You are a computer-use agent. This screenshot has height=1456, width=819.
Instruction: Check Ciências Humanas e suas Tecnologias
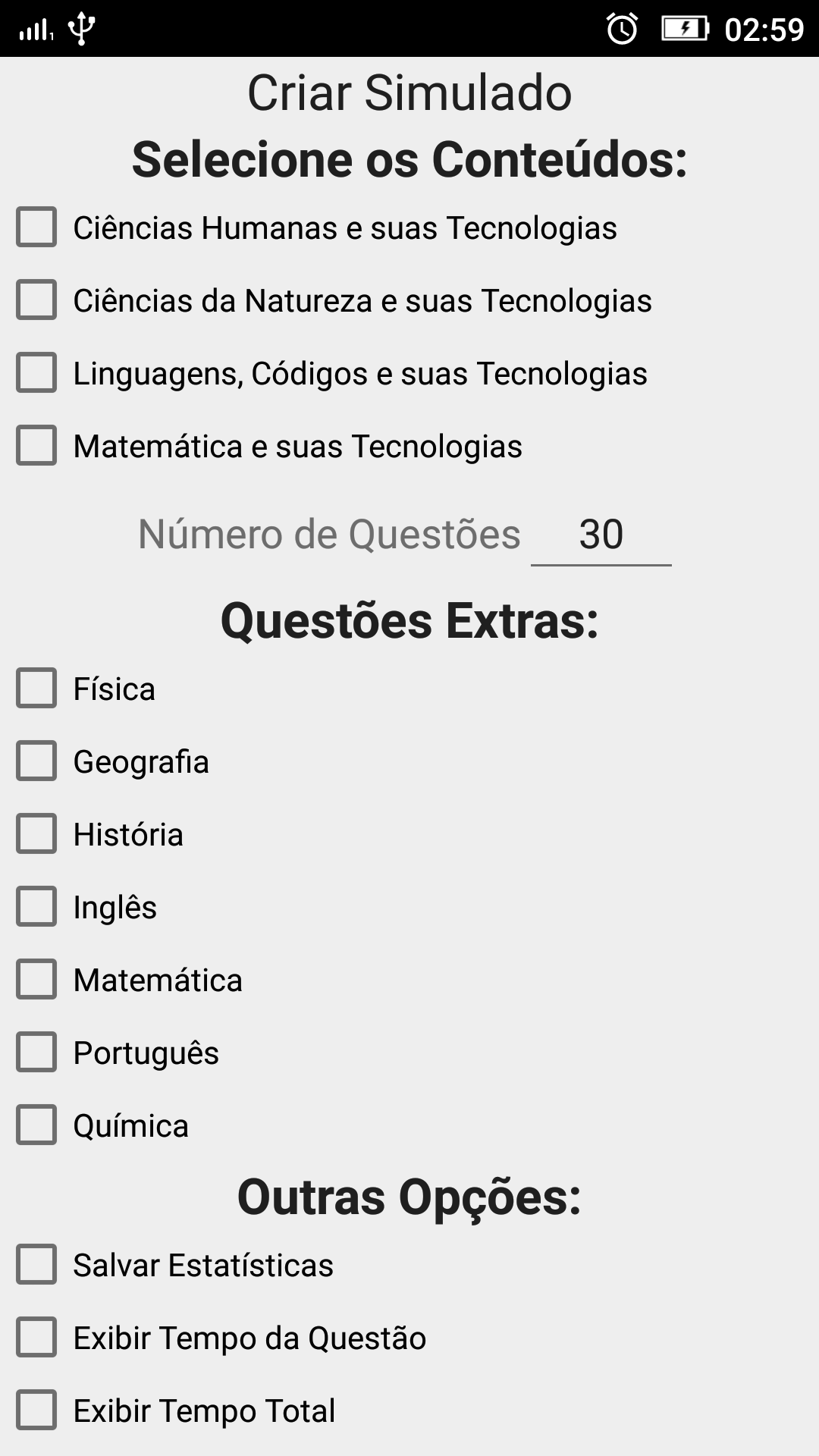coord(36,227)
